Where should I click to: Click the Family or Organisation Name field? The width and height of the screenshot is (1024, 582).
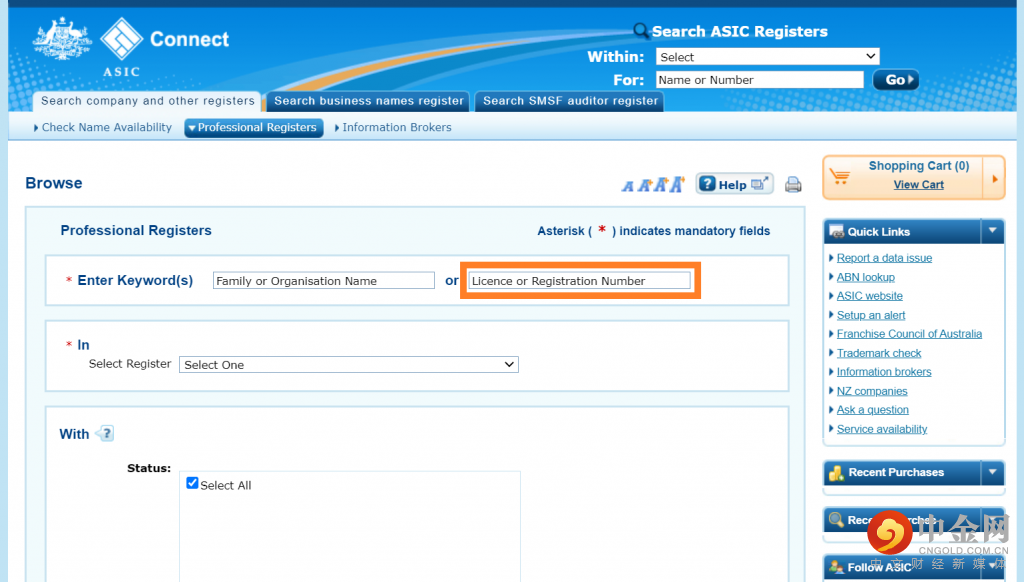pos(323,281)
